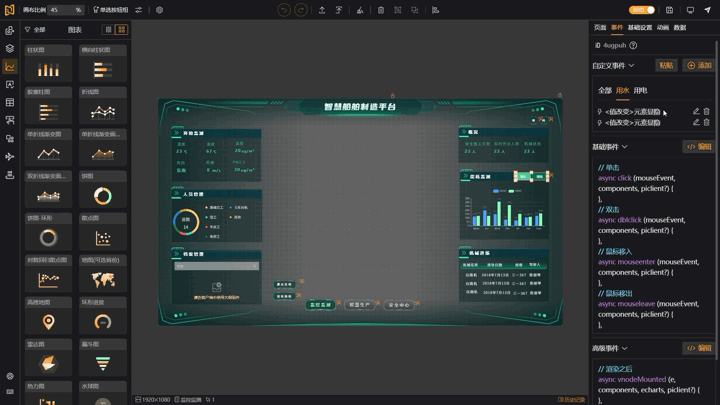Click the help question mark beside ID

pyautogui.click(x=633, y=45)
